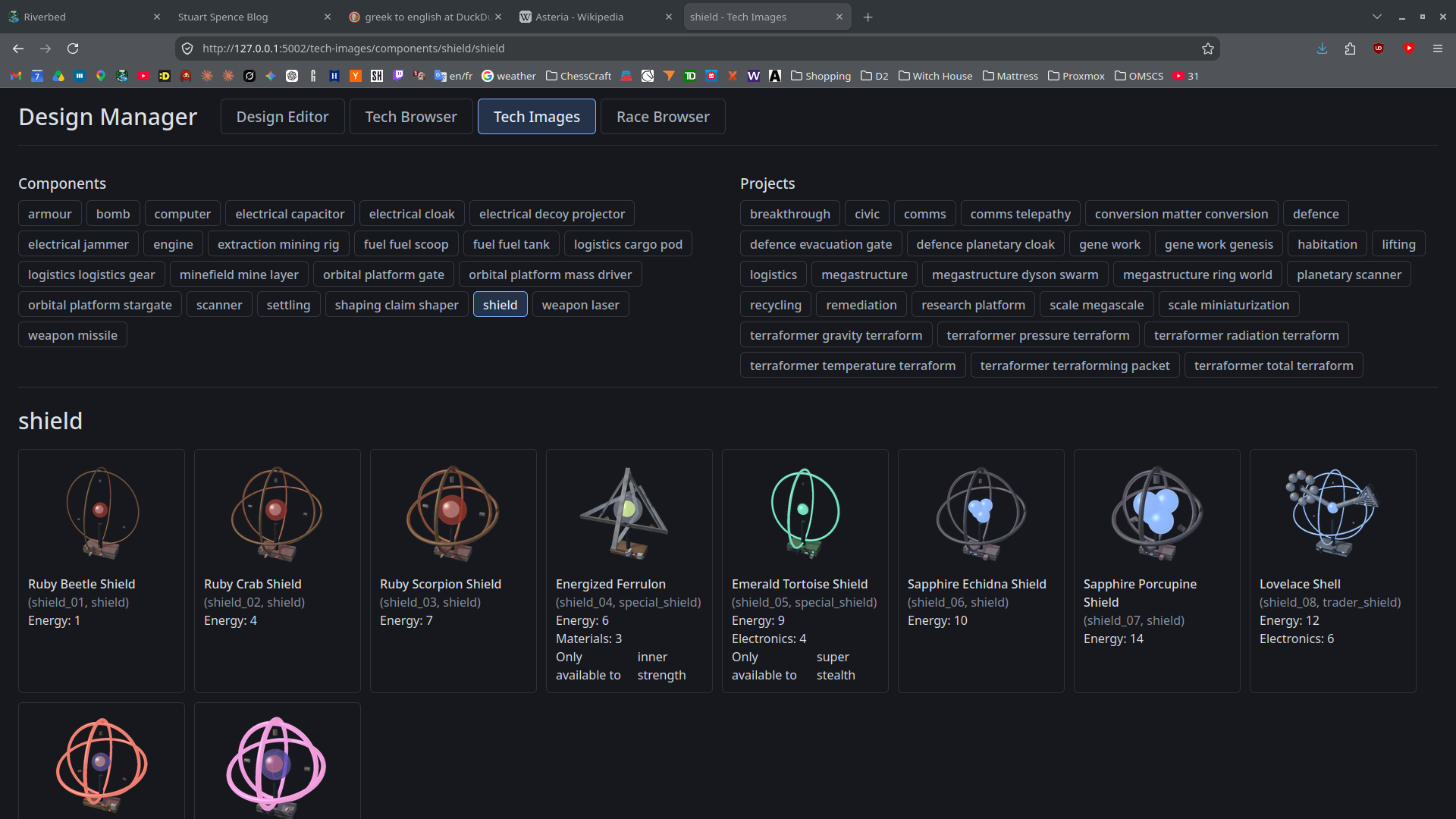This screenshot has width=1456, height=819.
Task: Open the Tech Browser section
Action: [x=411, y=117]
